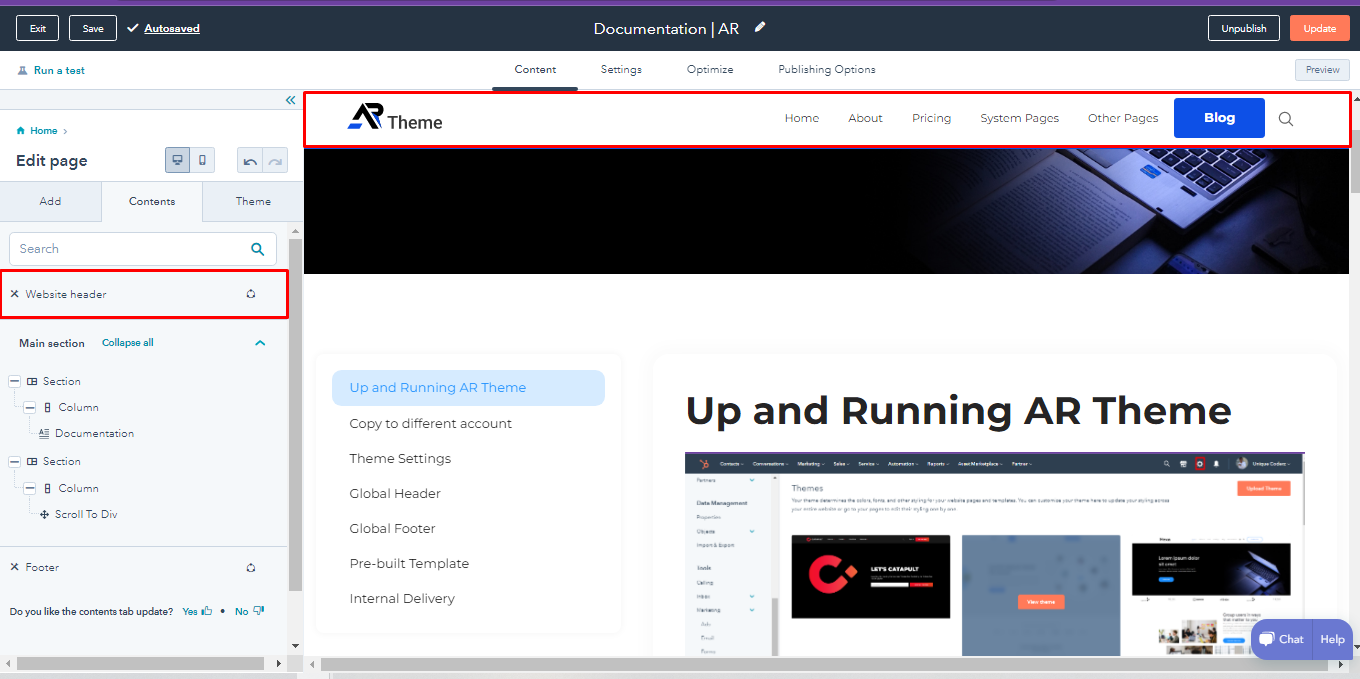Collapse the Main section using the chevron

pyautogui.click(x=260, y=343)
